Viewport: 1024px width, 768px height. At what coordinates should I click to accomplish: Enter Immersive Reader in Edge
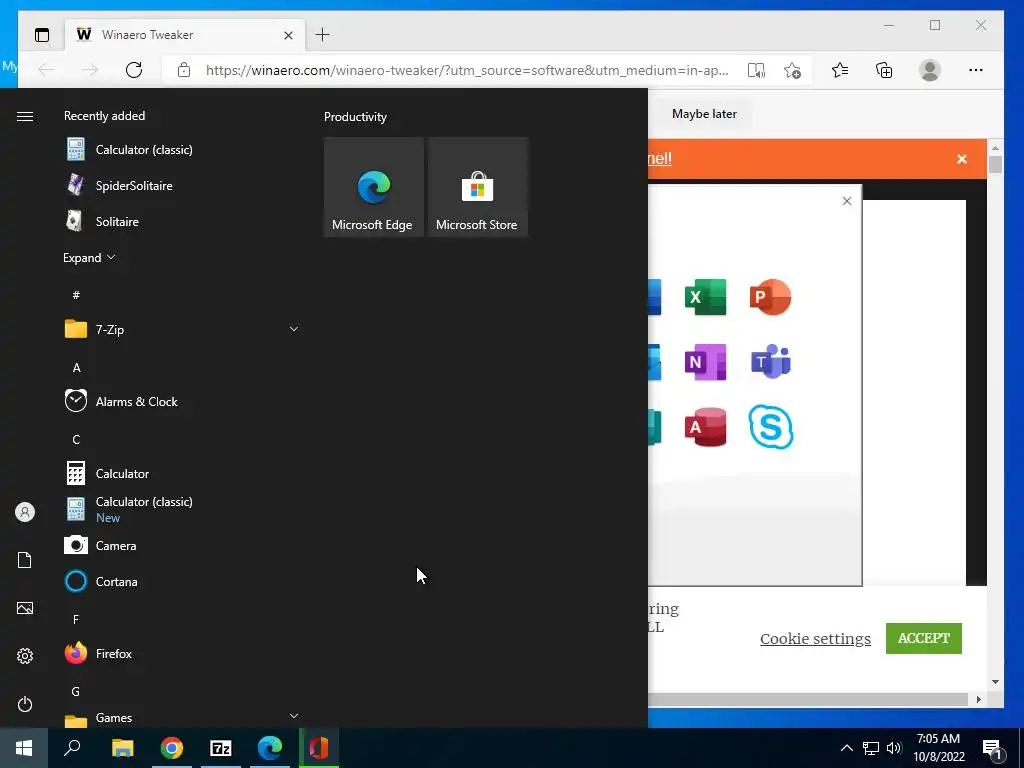coord(756,70)
